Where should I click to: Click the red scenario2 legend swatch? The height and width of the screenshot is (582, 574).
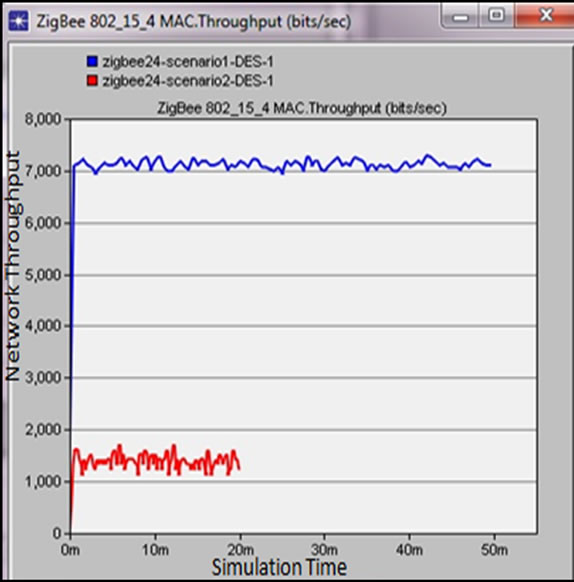tap(92, 81)
